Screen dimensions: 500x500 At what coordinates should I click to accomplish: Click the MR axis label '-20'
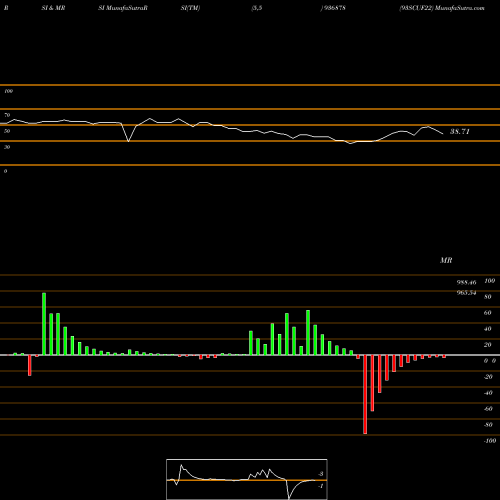488,377
